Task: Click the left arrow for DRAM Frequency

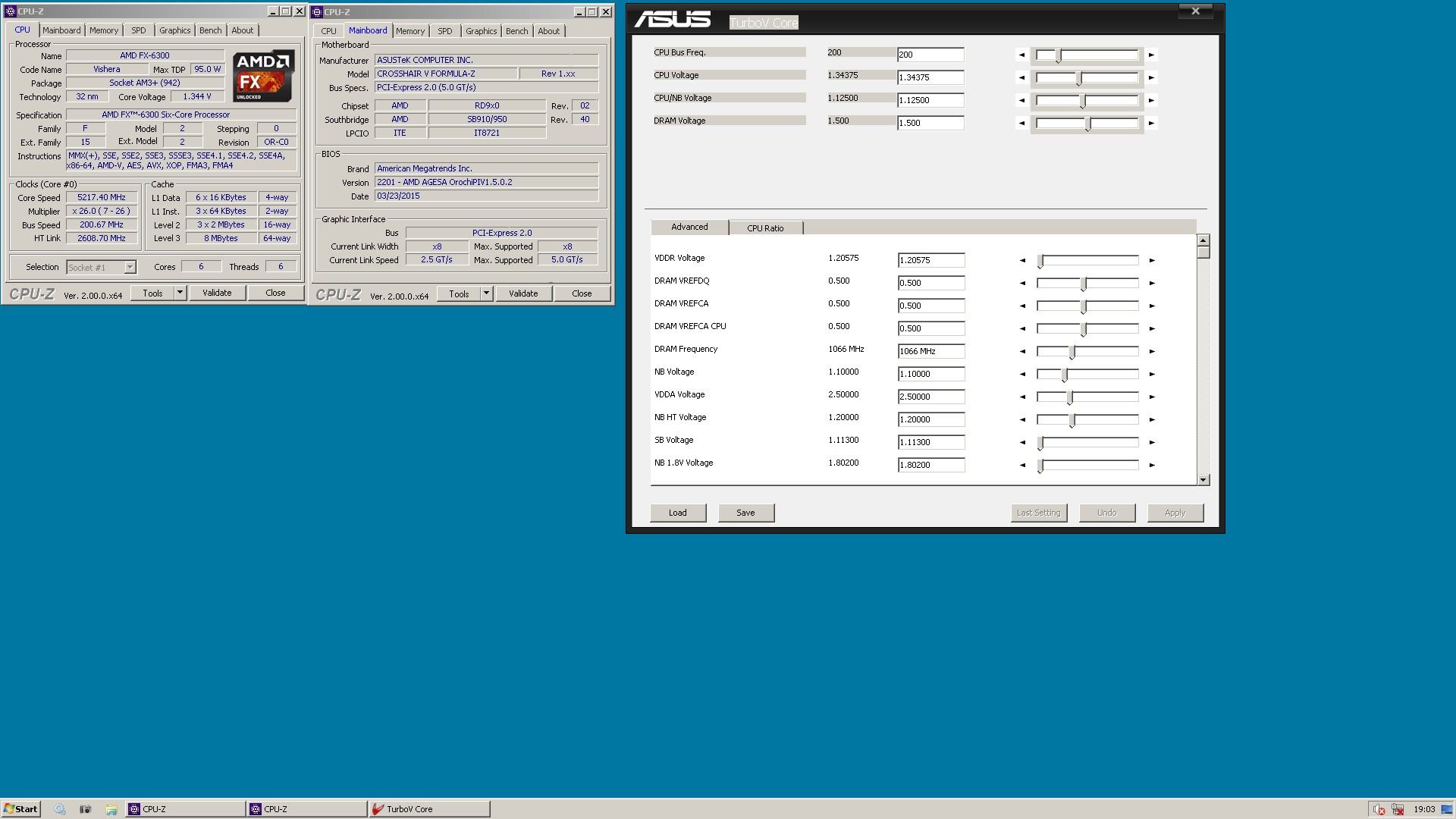Action: click(1022, 351)
